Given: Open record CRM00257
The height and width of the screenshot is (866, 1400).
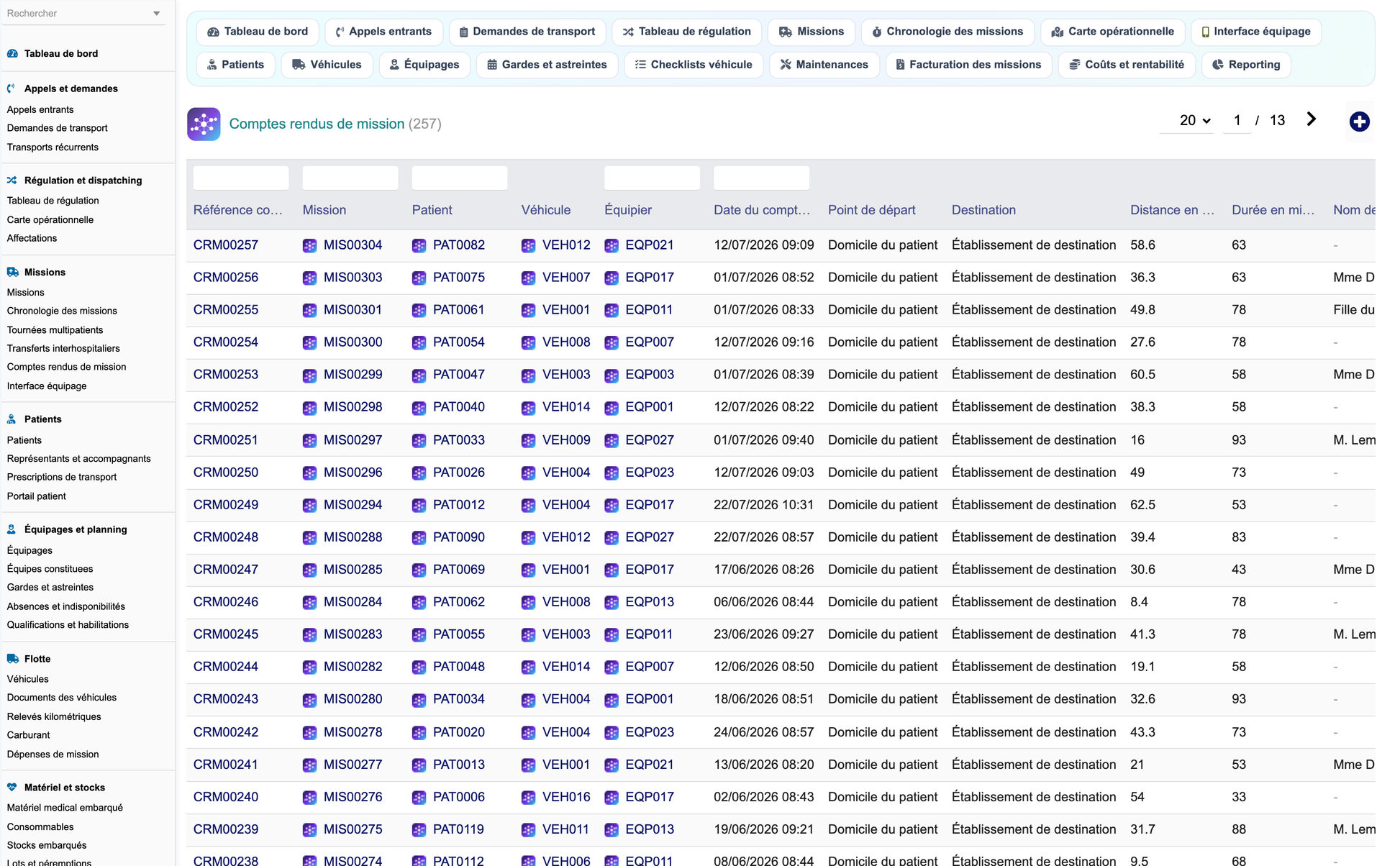Looking at the screenshot, I should (x=226, y=245).
